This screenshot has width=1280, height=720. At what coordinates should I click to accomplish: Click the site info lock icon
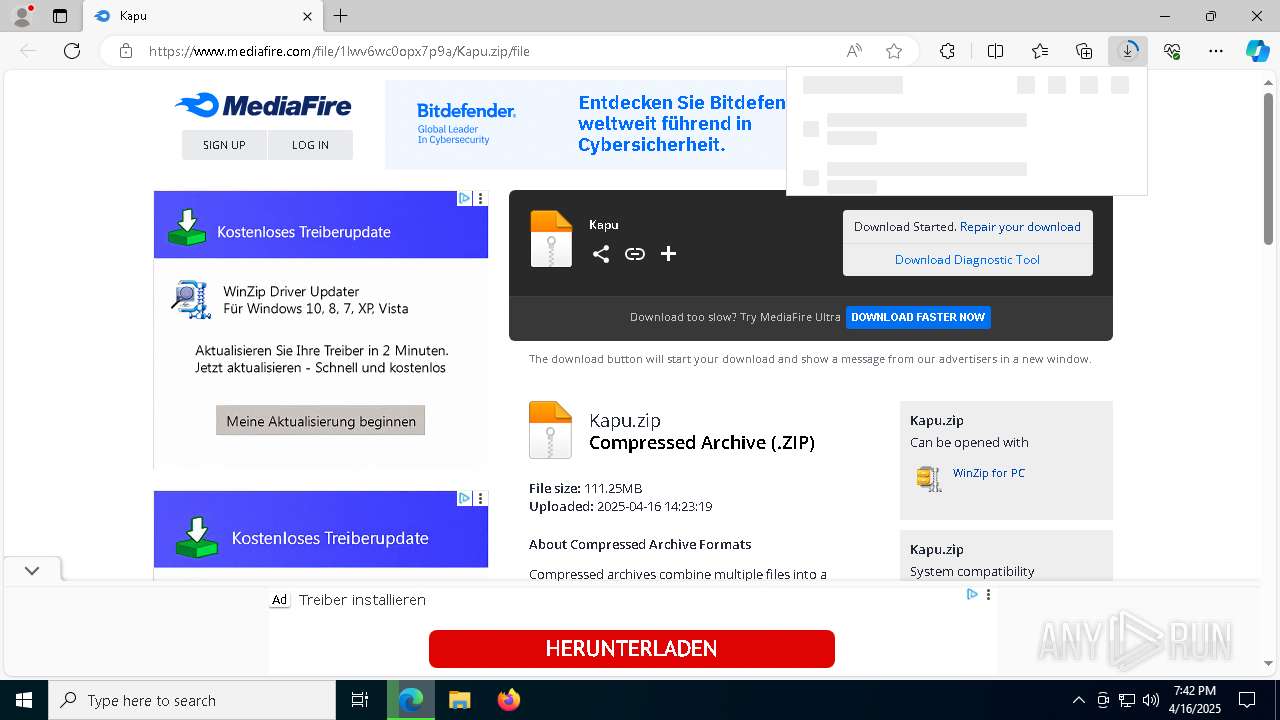126,51
